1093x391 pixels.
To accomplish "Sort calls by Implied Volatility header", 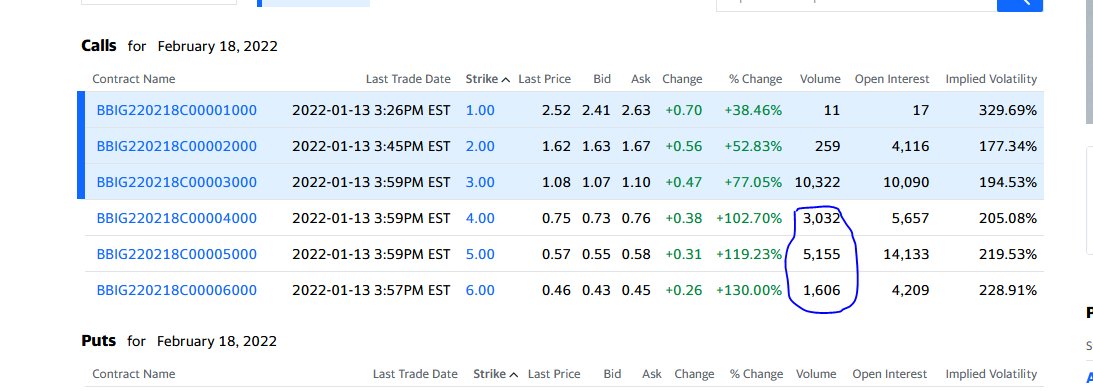I will point(991,79).
